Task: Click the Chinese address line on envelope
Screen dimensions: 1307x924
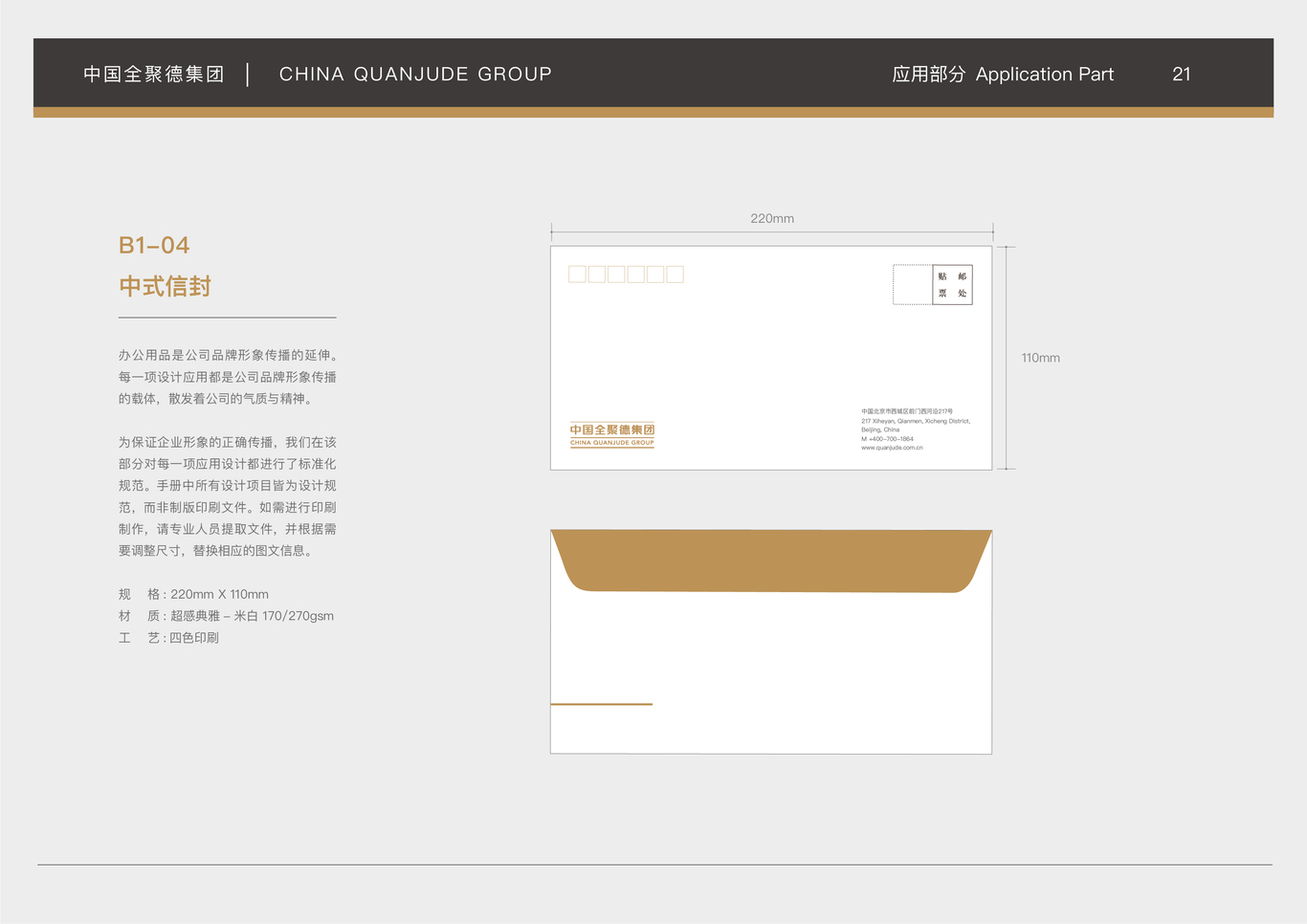Action: (907, 411)
